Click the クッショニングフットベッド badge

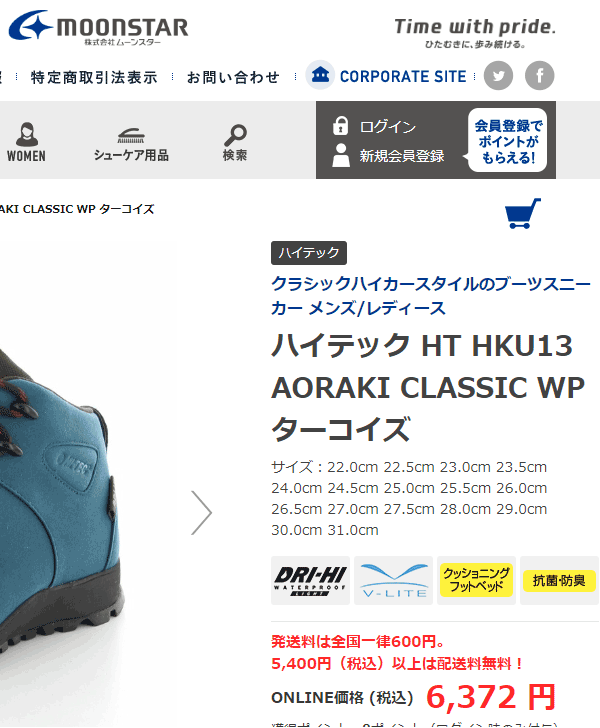tap(476, 580)
